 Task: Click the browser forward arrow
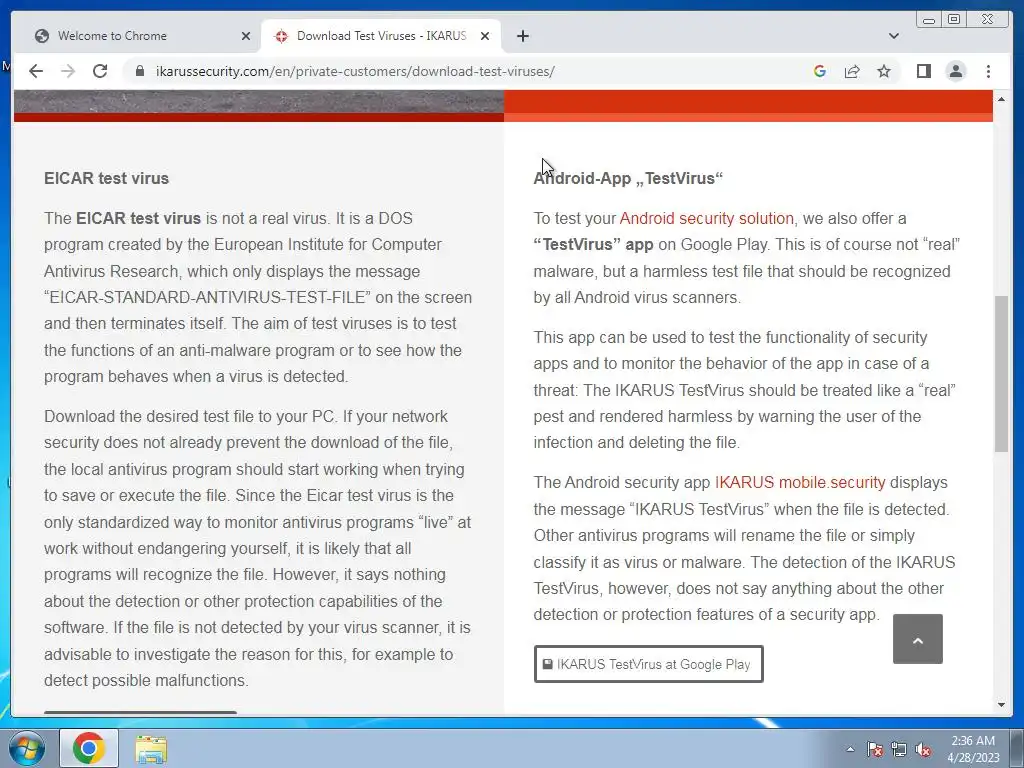coord(68,71)
